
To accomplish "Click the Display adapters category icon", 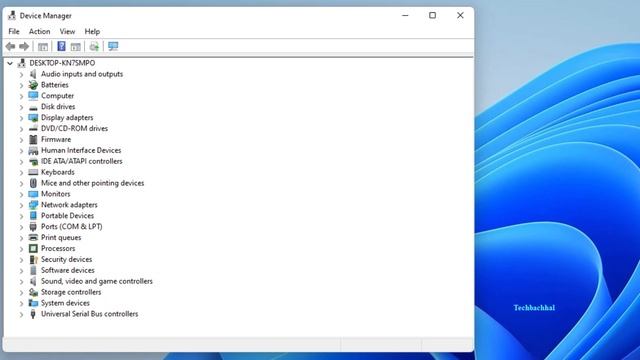I will pyautogui.click(x=33, y=118).
